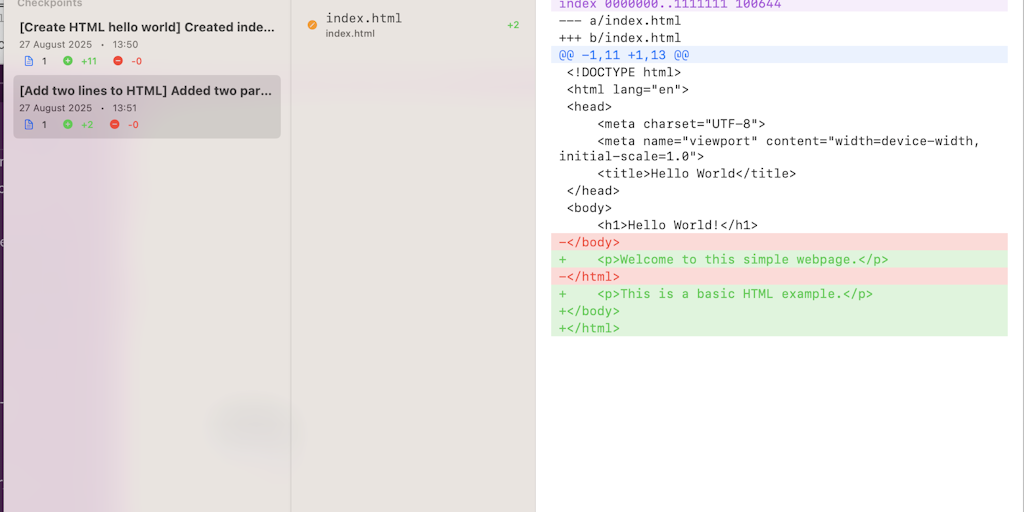Screen dimensions: 1024x512
Task: Click the green plus icon in the Add two lines checkpoint
Action: click(68, 124)
